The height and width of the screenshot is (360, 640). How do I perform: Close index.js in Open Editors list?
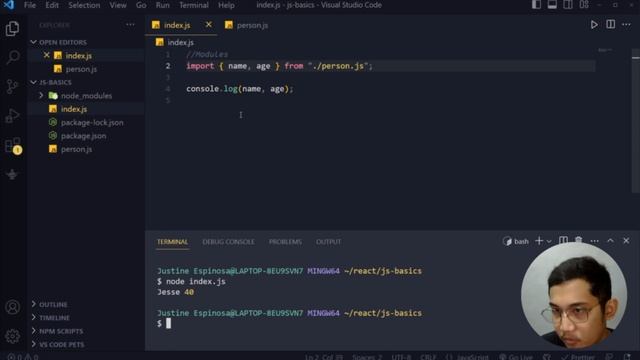coord(47,55)
